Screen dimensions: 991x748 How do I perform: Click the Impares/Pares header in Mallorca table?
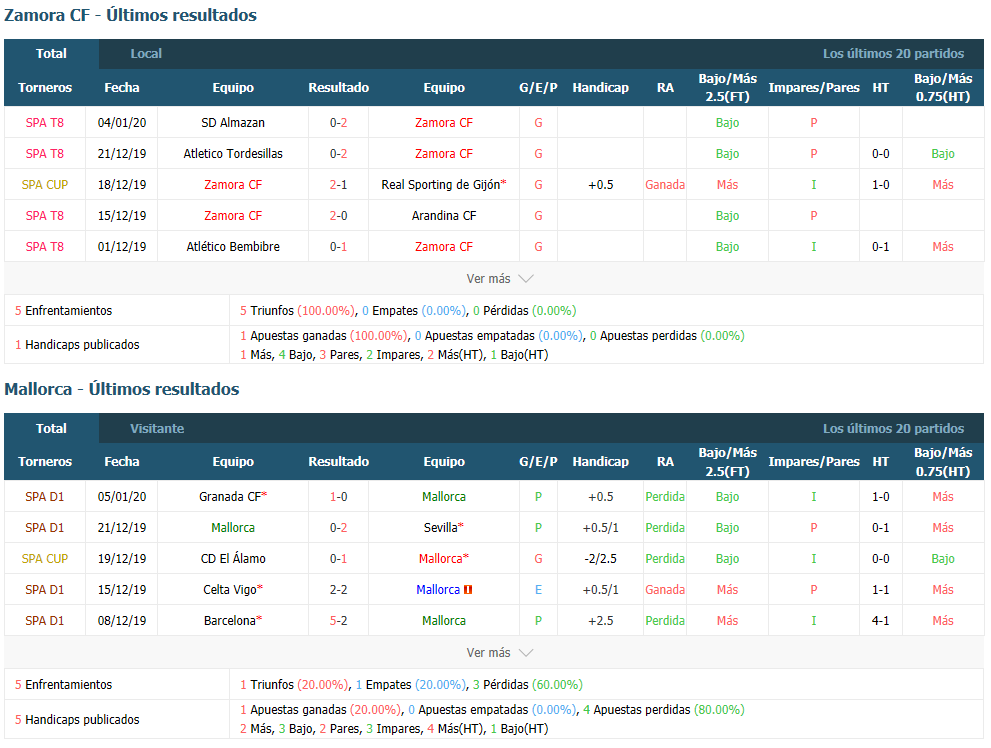[814, 462]
